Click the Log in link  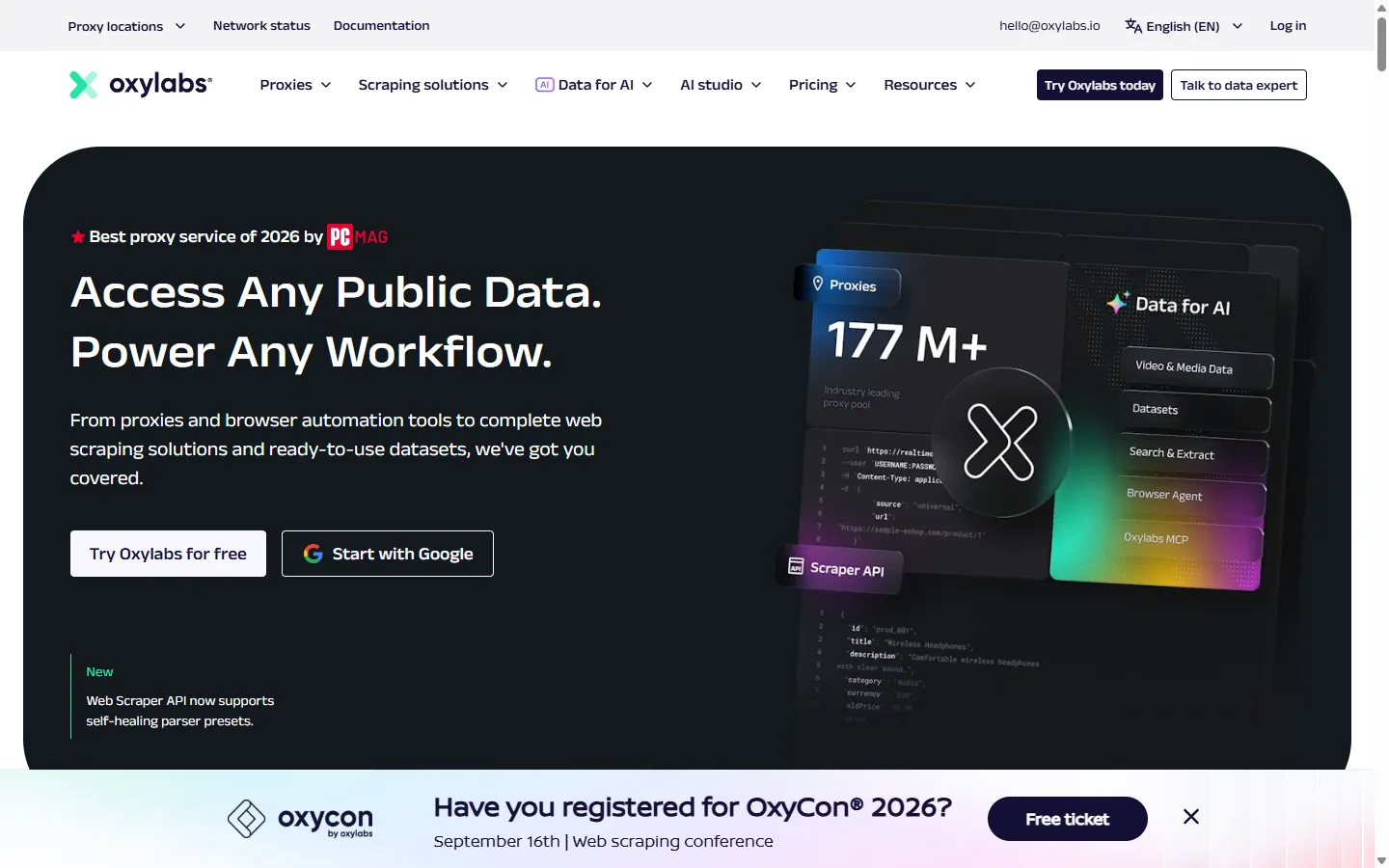1288,26
